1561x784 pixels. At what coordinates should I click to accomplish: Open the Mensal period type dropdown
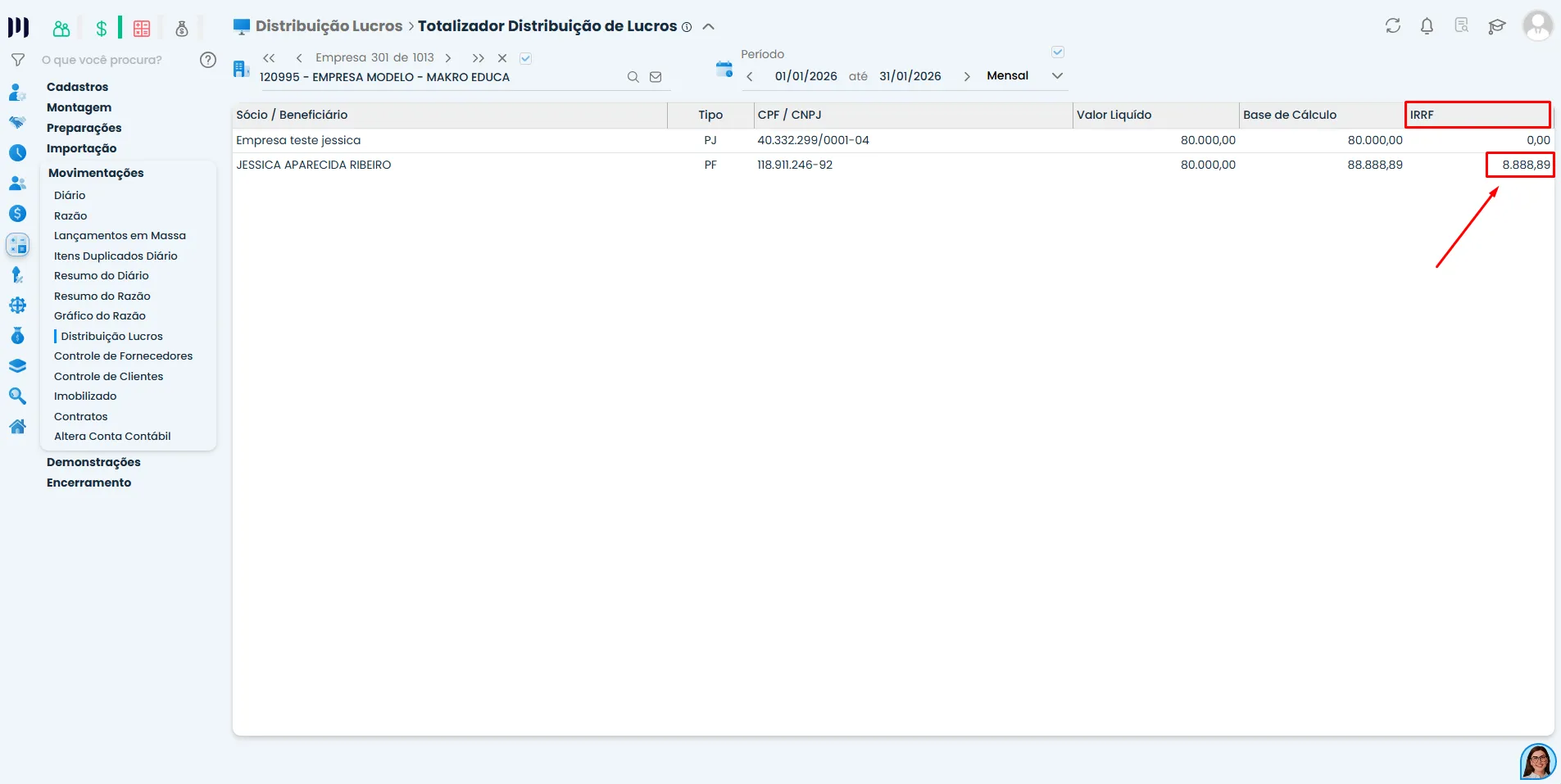[1024, 75]
